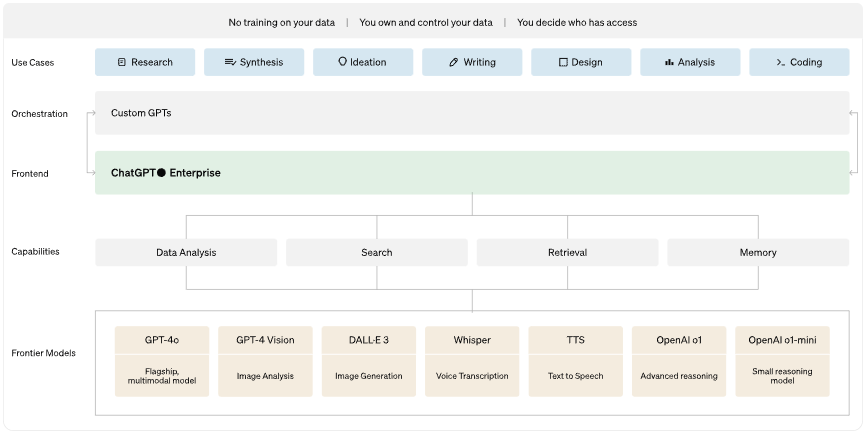Click the 'Orchestration' row label
Viewport: 867px width, 437px height.
click(39, 114)
